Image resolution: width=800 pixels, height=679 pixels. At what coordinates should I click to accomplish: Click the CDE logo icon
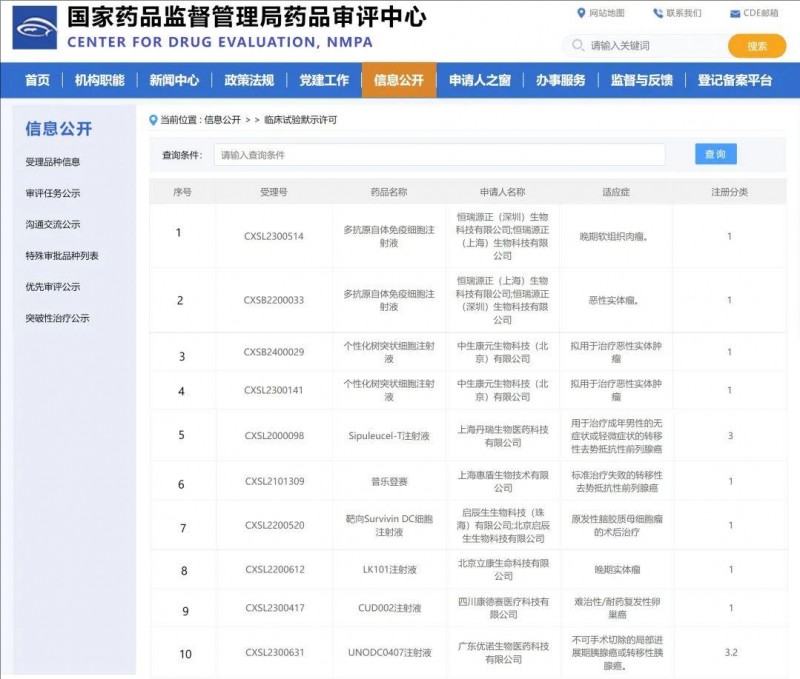(x=35, y=28)
